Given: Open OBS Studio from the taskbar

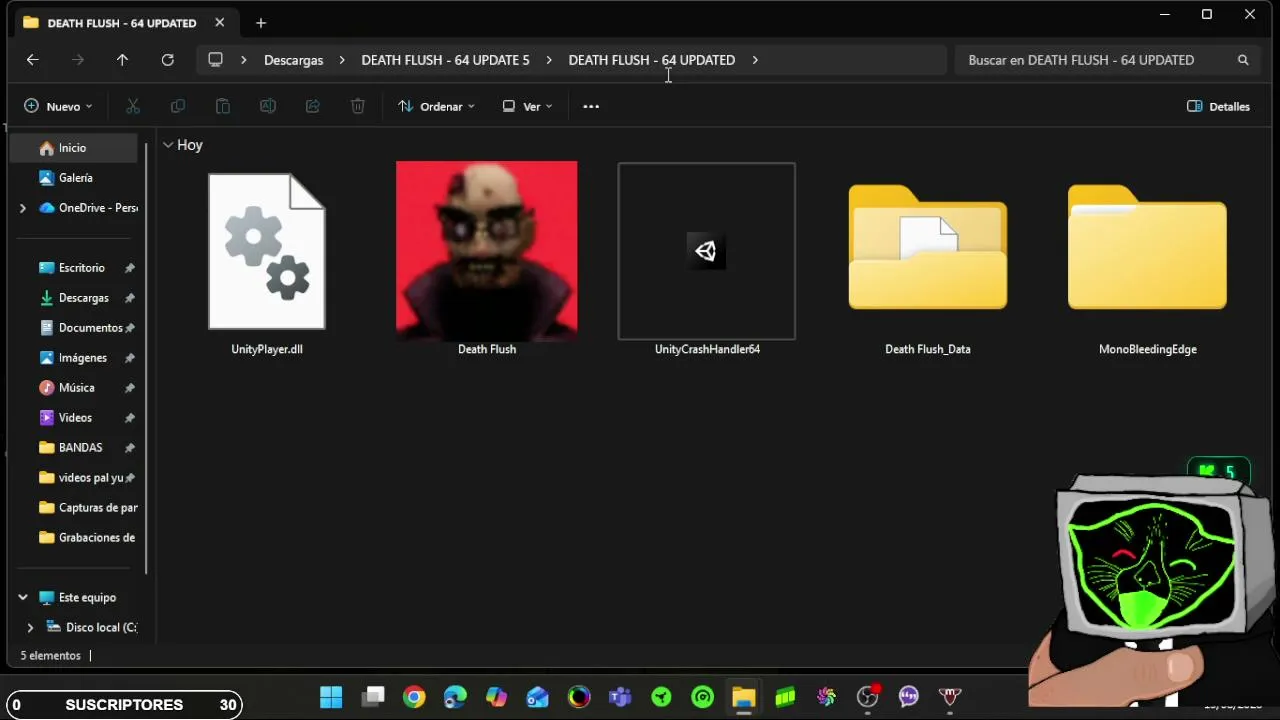Looking at the screenshot, I should pos(867,697).
